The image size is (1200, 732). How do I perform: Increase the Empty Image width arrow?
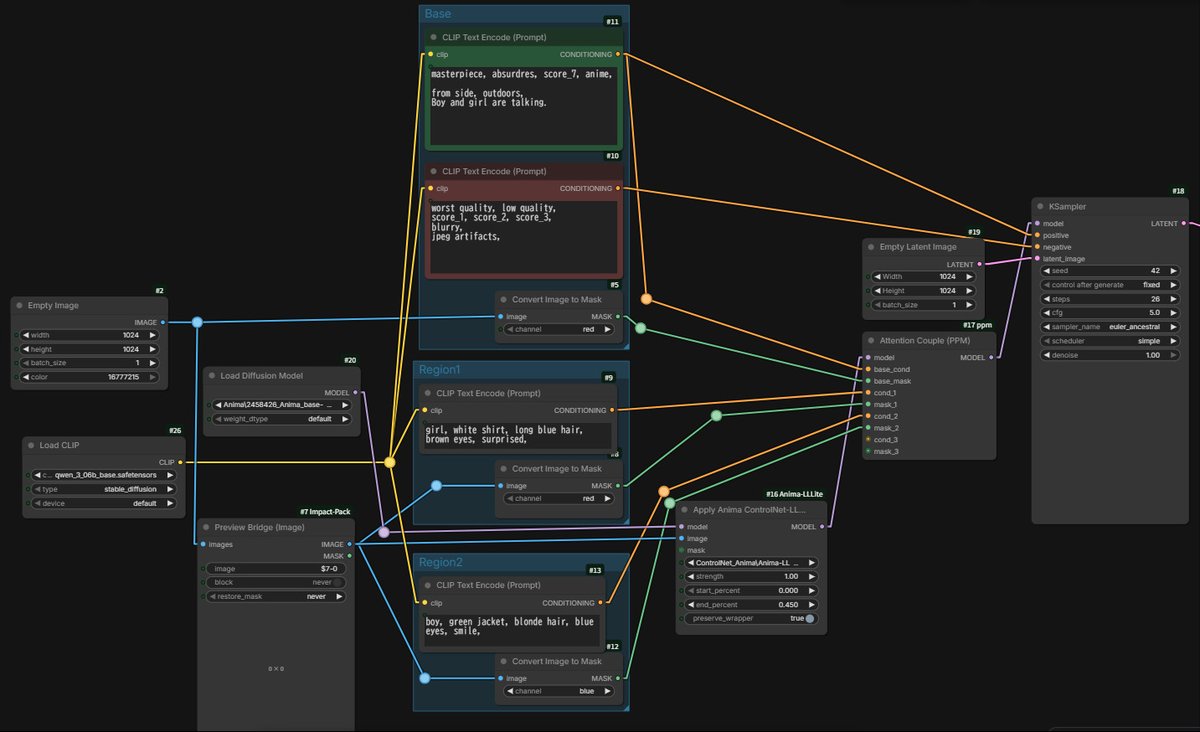coord(153,335)
